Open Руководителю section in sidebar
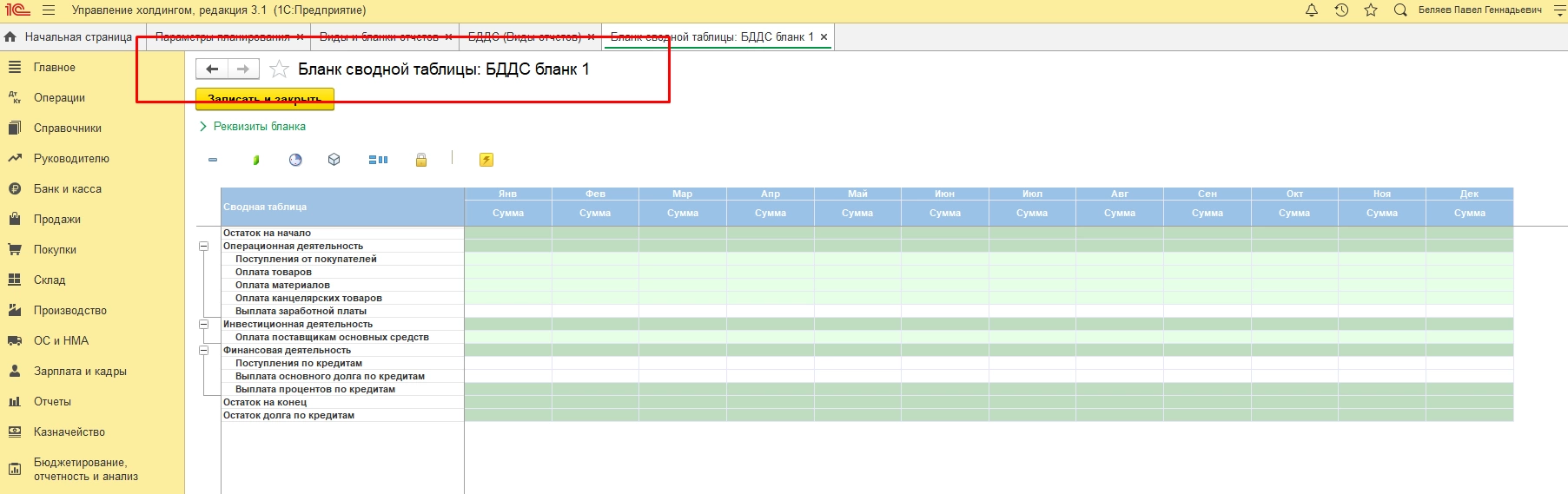 [x=71, y=158]
